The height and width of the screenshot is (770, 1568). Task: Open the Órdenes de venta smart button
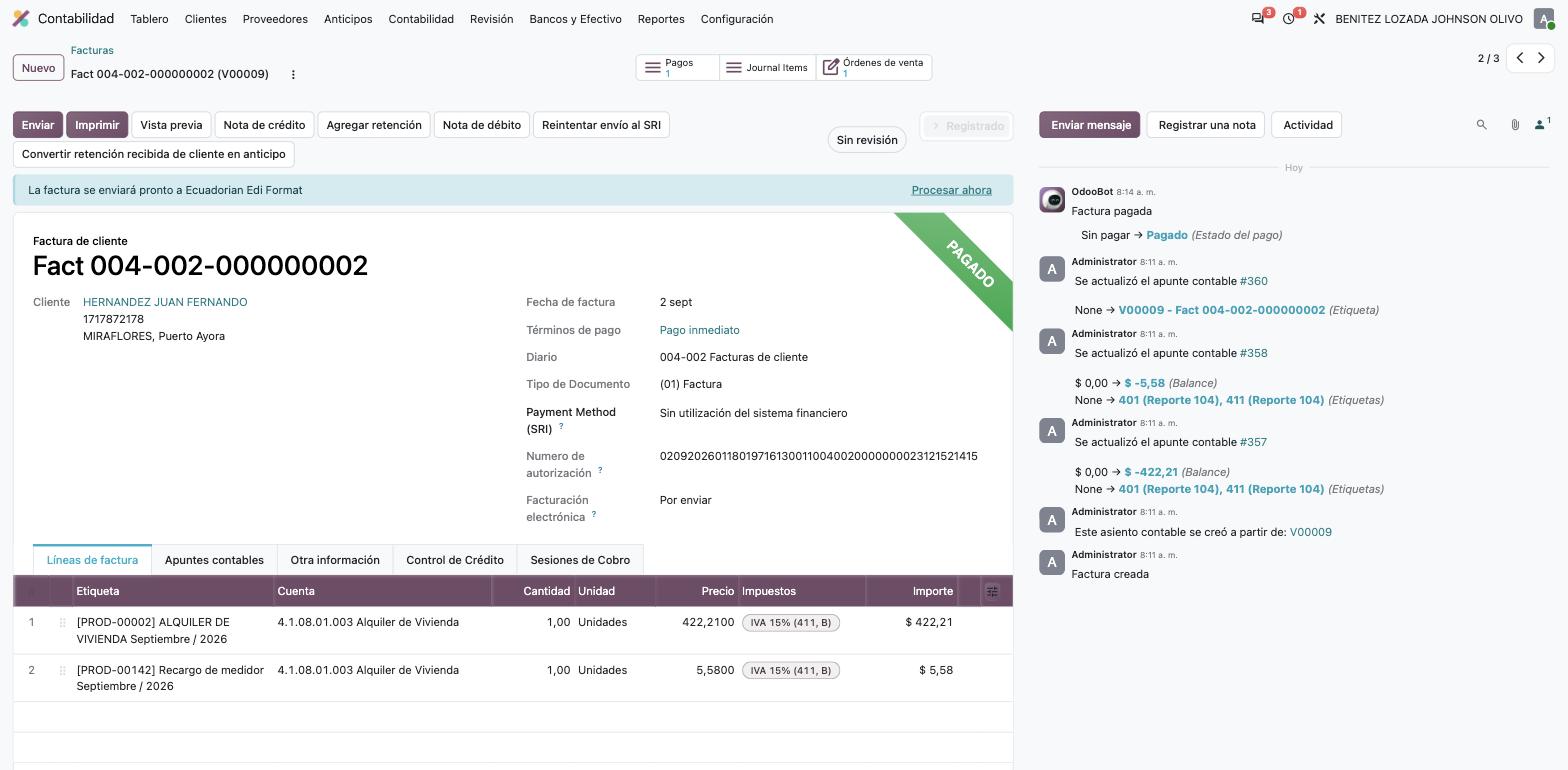(874, 68)
